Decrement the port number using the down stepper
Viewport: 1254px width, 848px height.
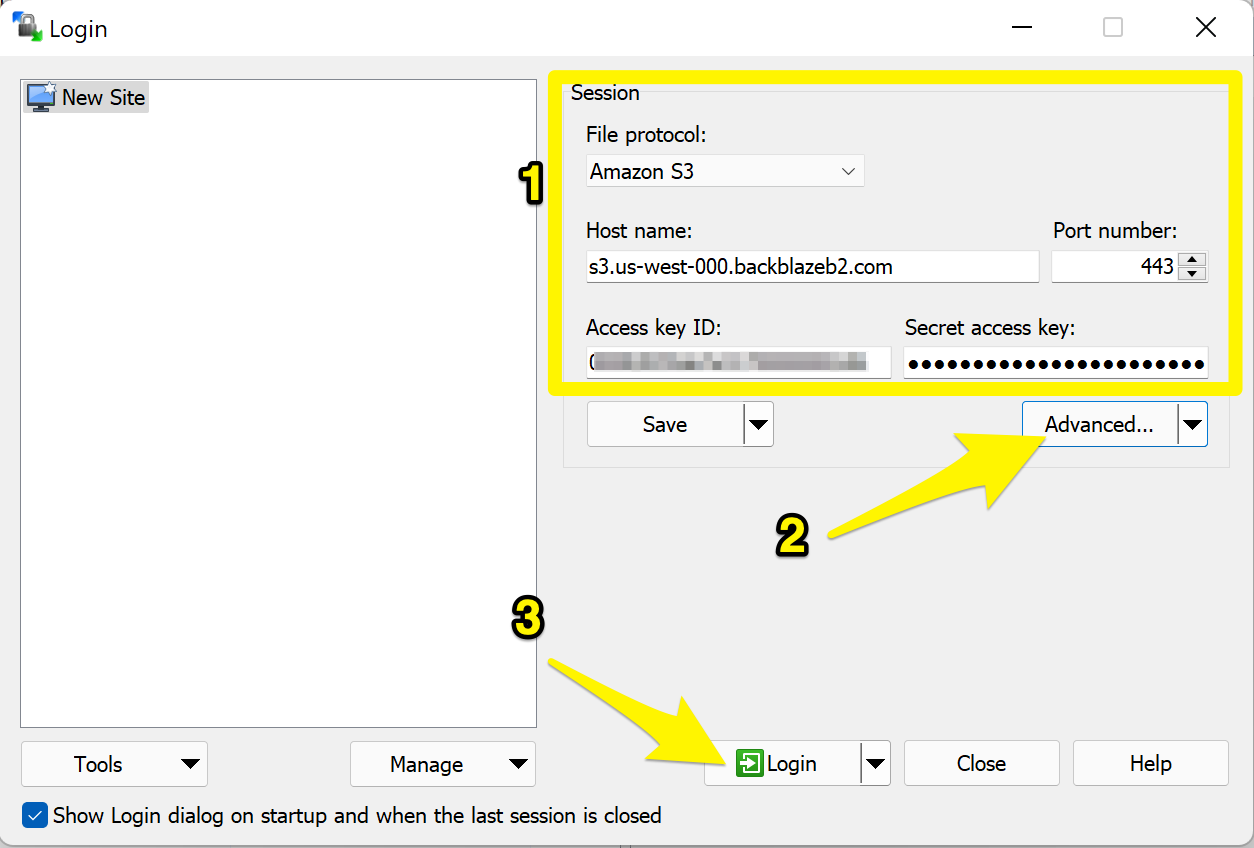click(x=1192, y=273)
